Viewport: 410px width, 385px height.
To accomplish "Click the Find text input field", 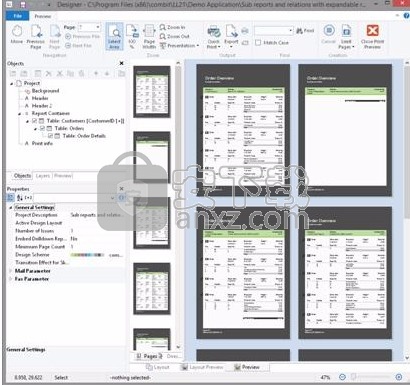I will pyautogui.click(x=271, y=31).
